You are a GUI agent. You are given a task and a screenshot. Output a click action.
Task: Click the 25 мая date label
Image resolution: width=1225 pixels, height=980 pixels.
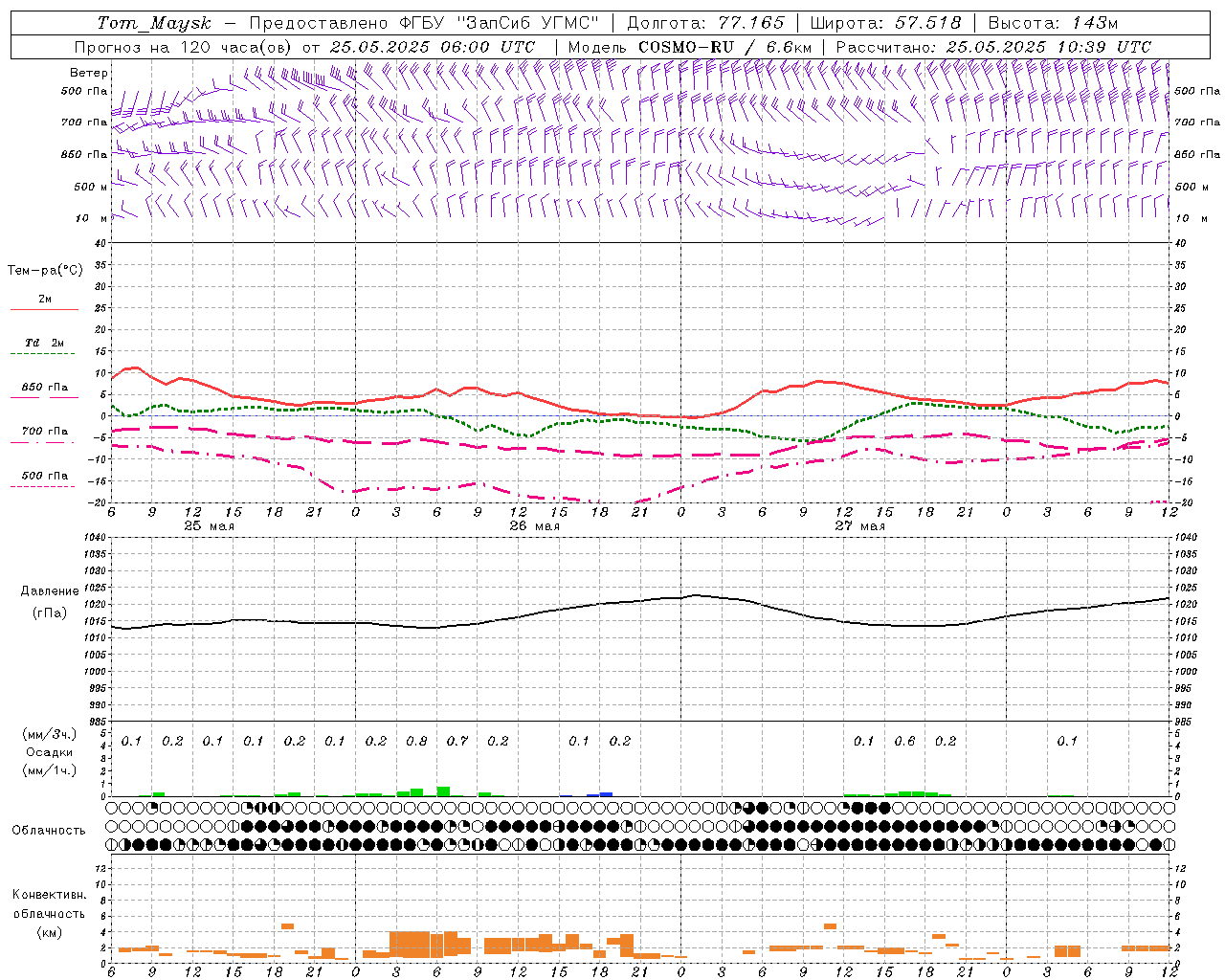coord(209,526)
